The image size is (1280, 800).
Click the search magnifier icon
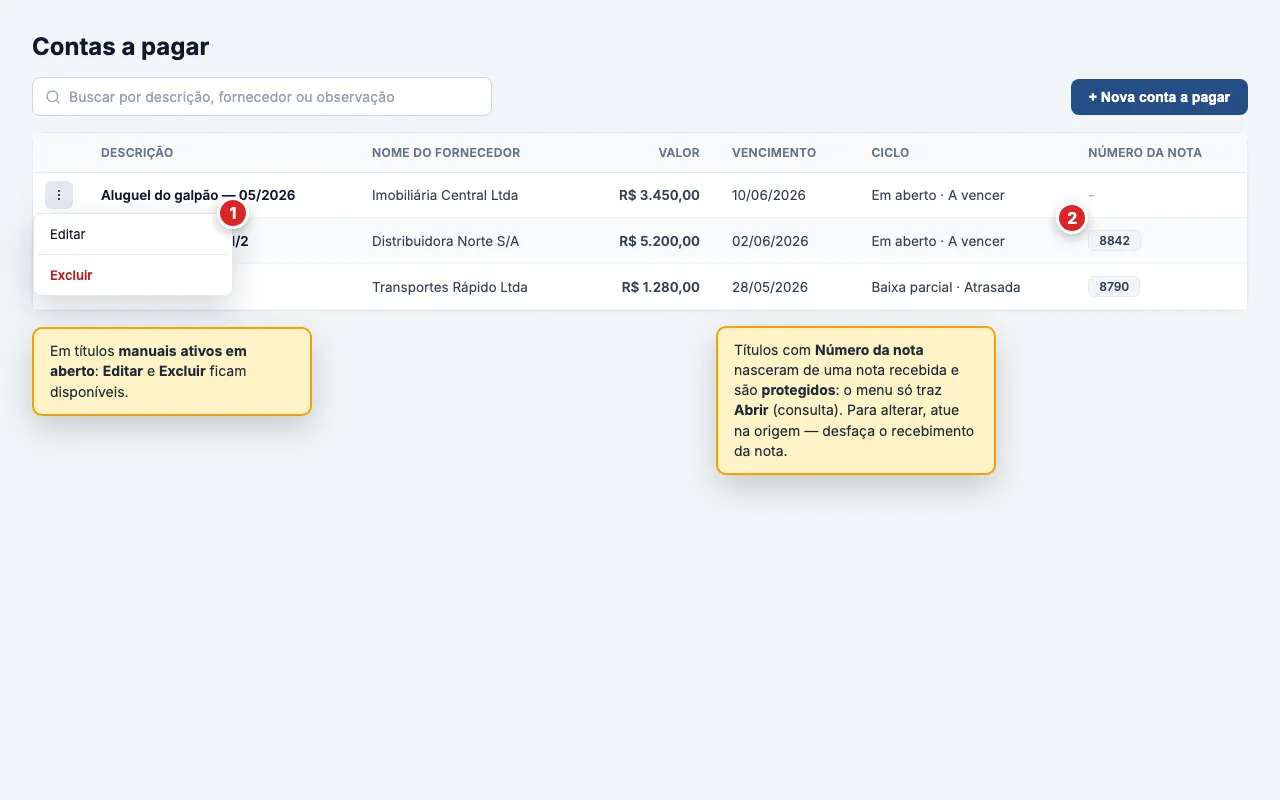53,97
